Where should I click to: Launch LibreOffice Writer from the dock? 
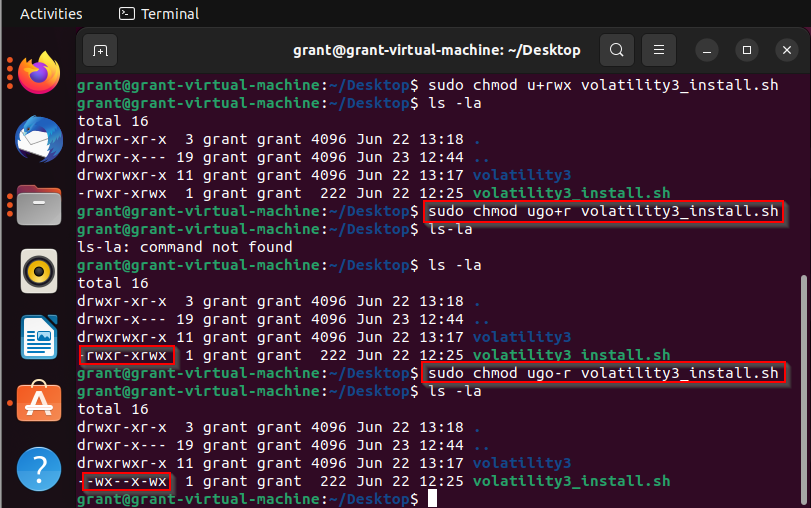(39, 337)
